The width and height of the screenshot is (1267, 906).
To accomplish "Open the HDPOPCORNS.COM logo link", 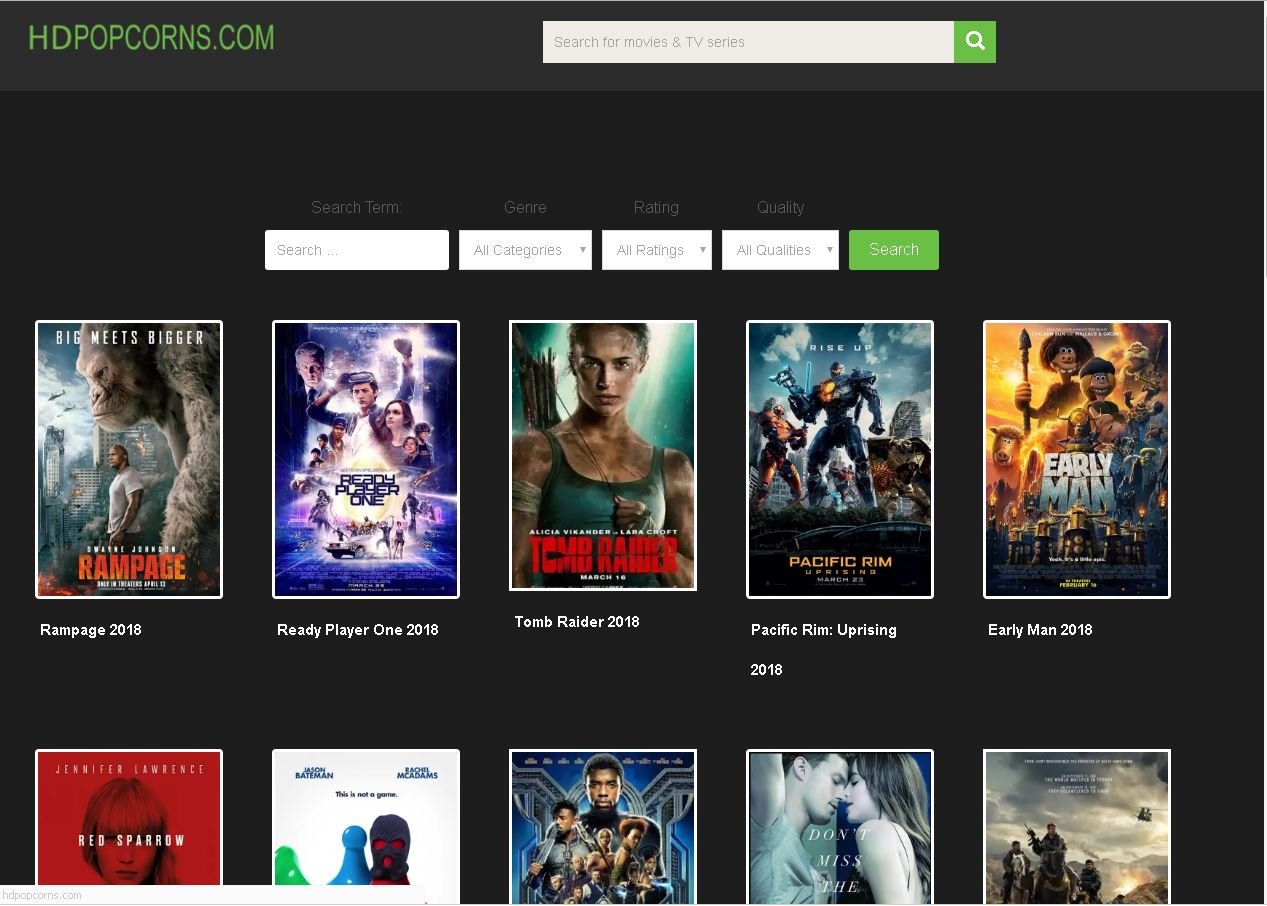I will [151, 38].
